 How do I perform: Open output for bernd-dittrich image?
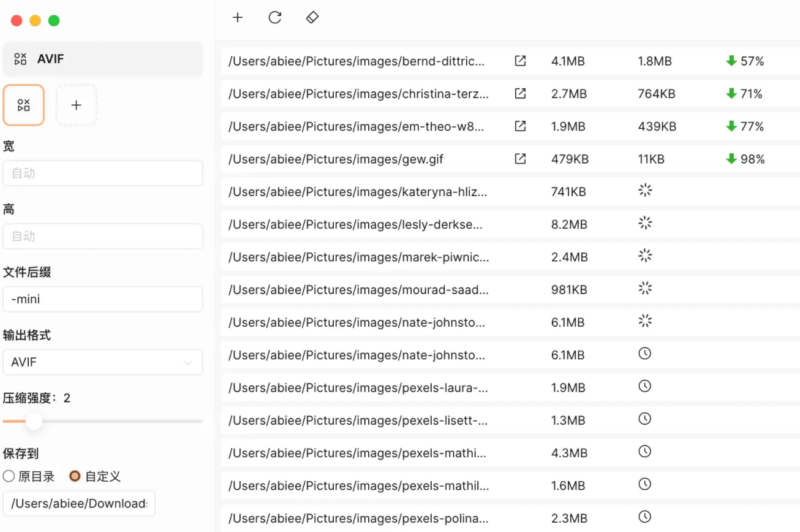[x=520, y=61]
